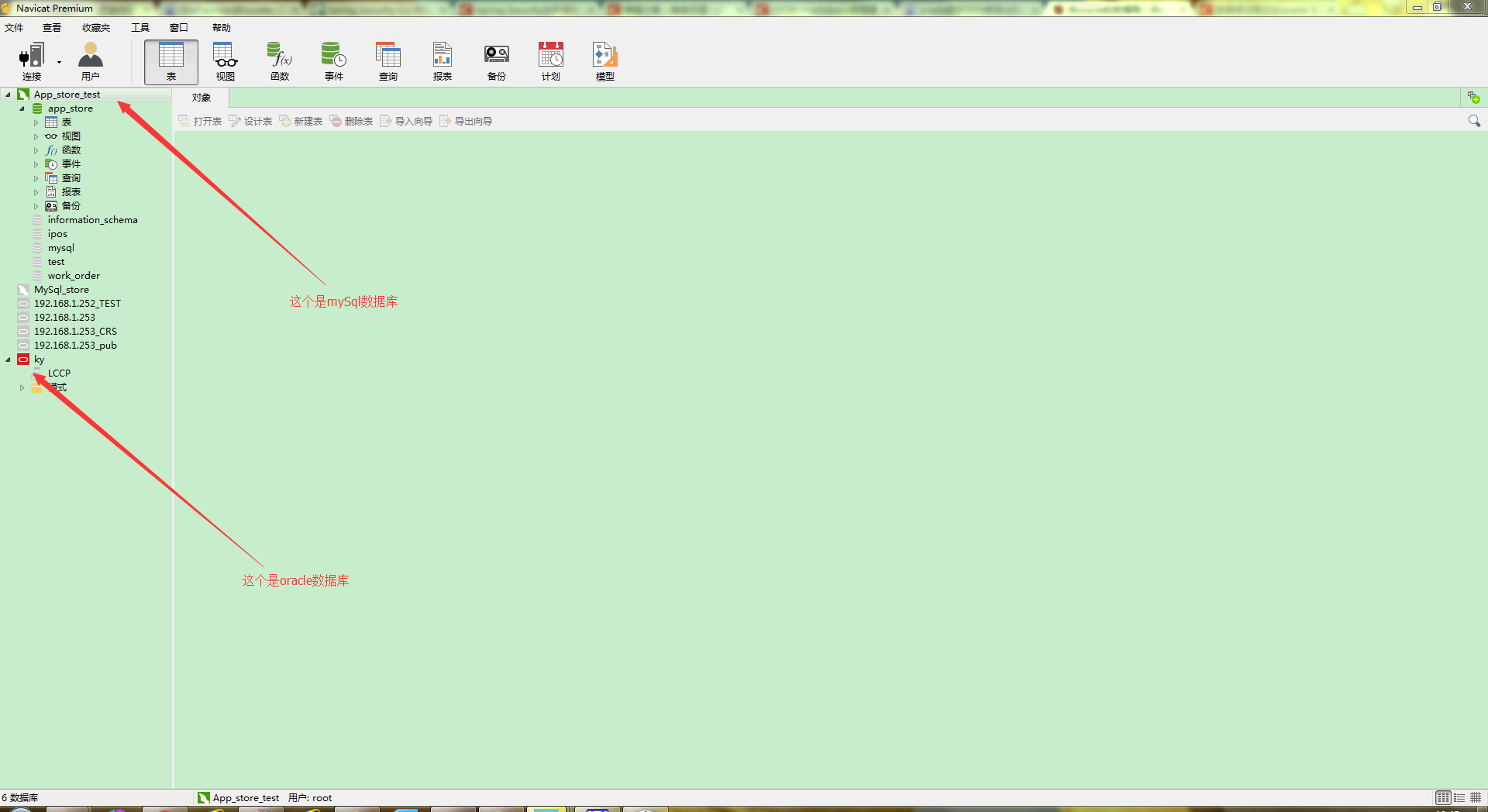Select the 表 tree item icon
The image size is (1488, 812).
pos(51,122)
